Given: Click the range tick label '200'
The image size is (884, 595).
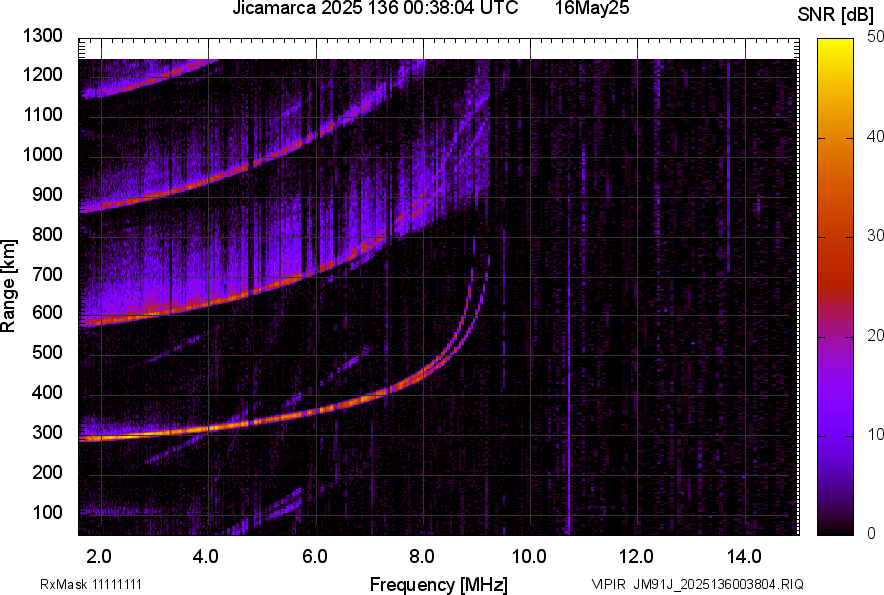Looking at the screenshot, I should tap(47, 472).
